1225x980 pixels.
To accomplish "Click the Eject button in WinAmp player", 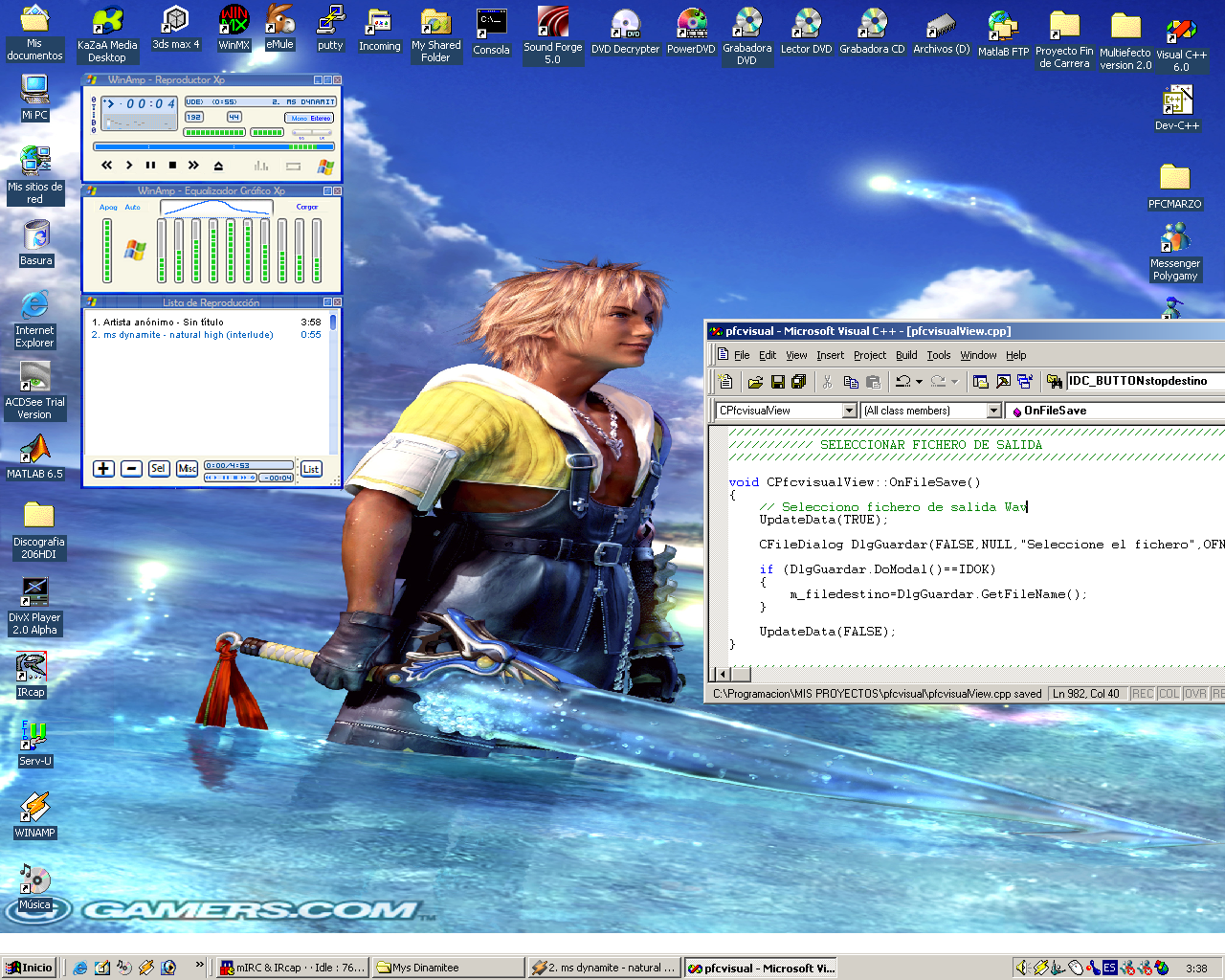I will 218,166.
